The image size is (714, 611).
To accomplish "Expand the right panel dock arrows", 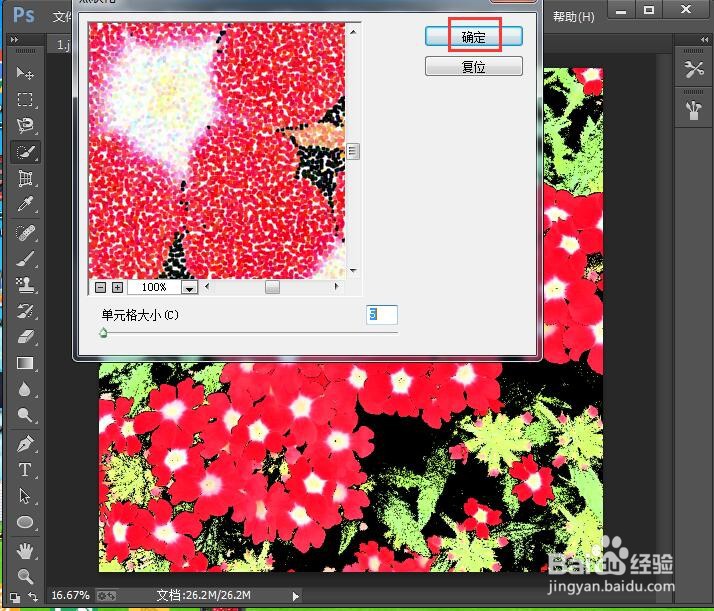I will tap(704, 40).
